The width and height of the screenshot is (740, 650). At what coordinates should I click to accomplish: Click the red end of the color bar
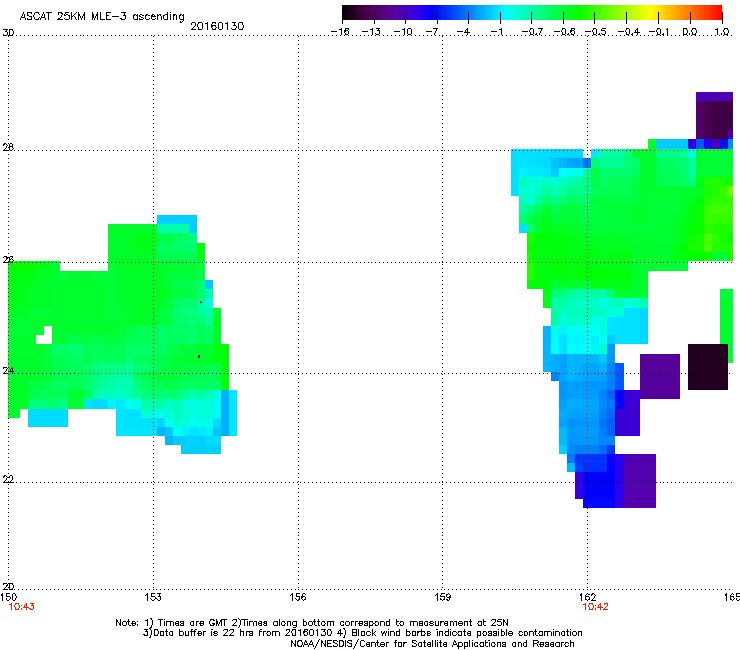716,13
